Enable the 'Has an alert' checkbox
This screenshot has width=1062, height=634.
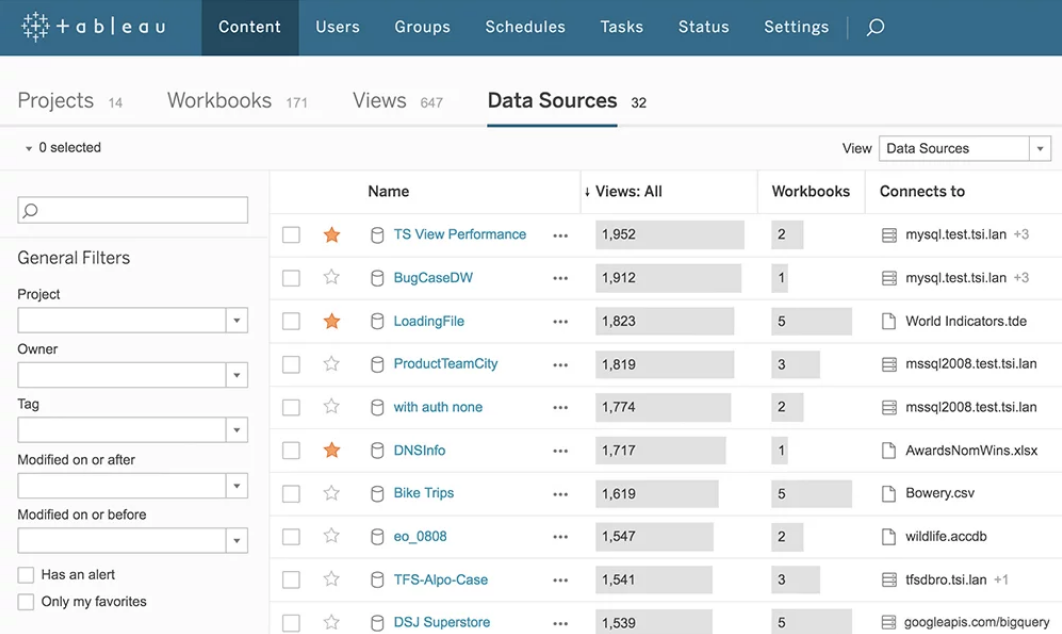(x=25, y=574)
